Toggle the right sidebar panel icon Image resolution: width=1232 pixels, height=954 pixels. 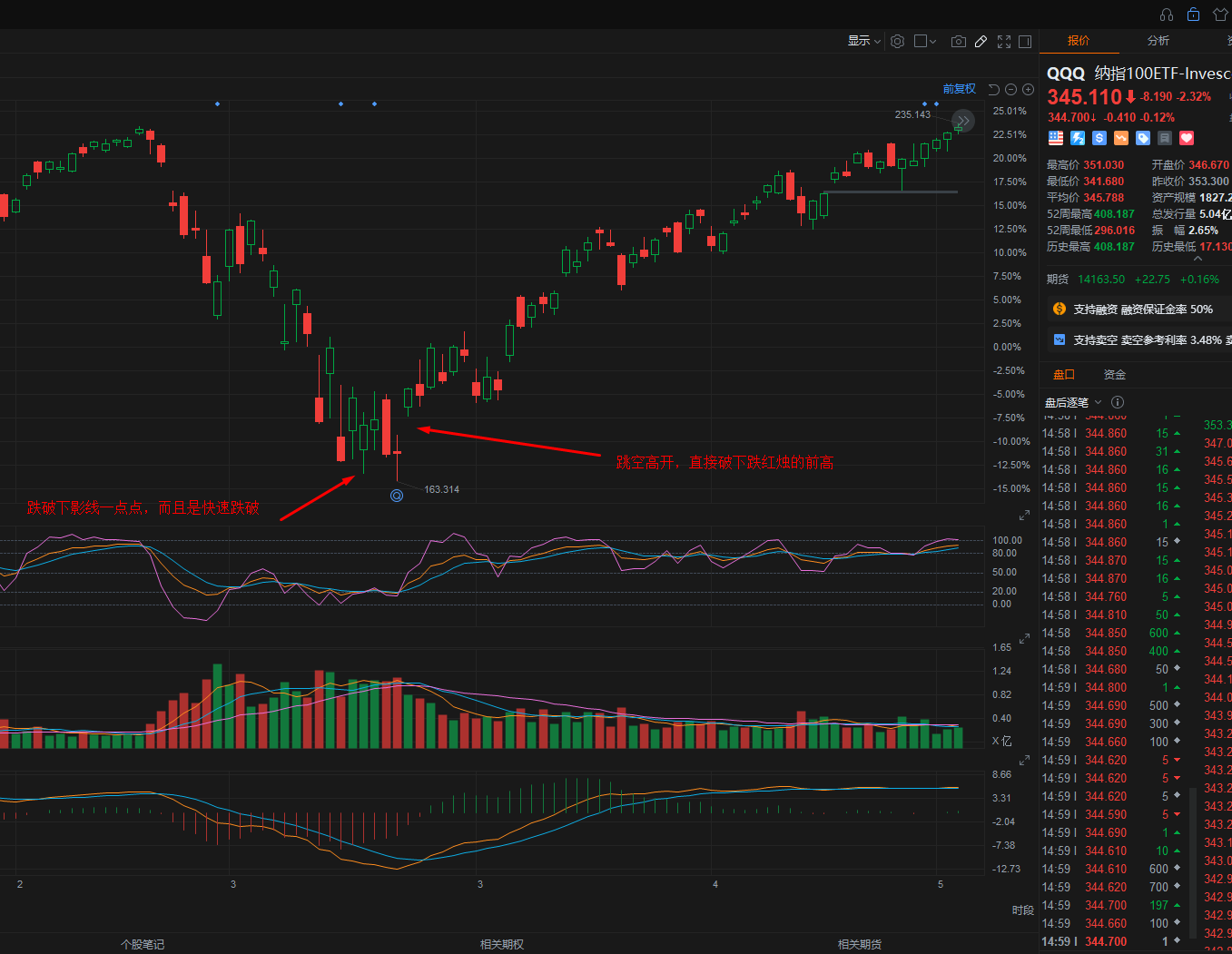(x=1025, y=41)
